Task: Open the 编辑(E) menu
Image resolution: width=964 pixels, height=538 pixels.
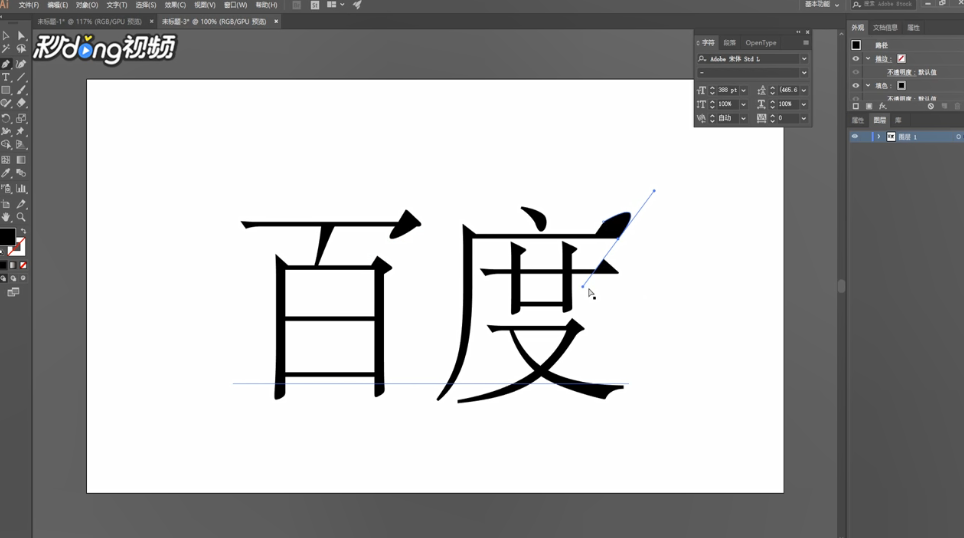Action: (x=58, y=5)
